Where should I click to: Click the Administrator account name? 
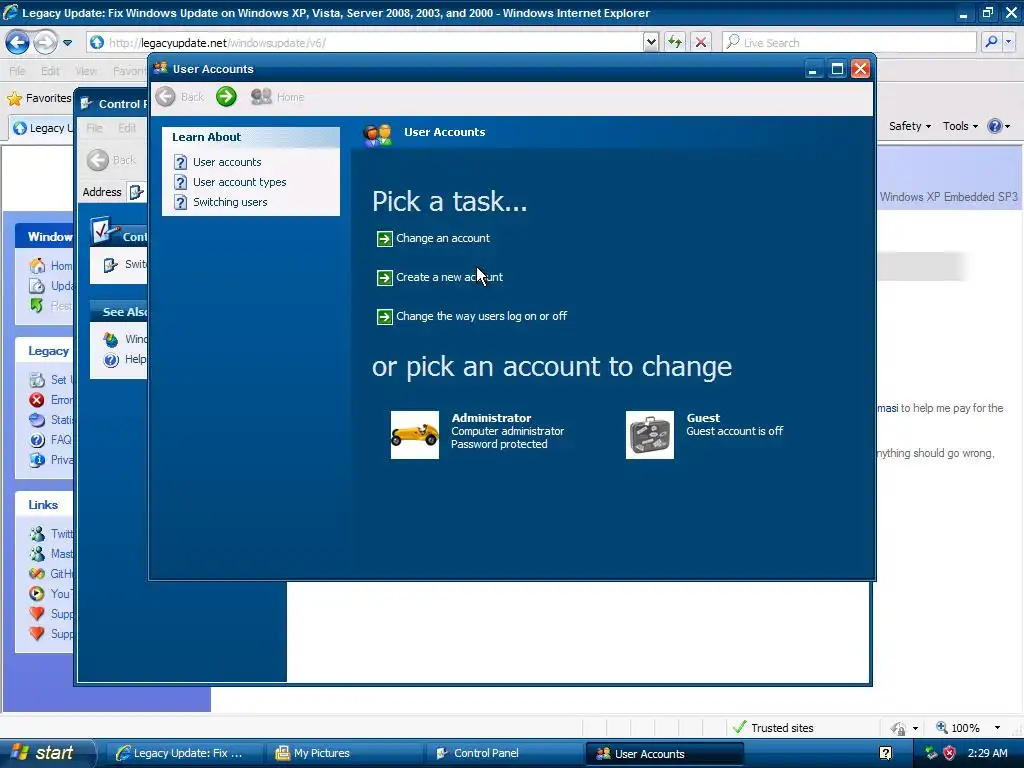point(491,418)
